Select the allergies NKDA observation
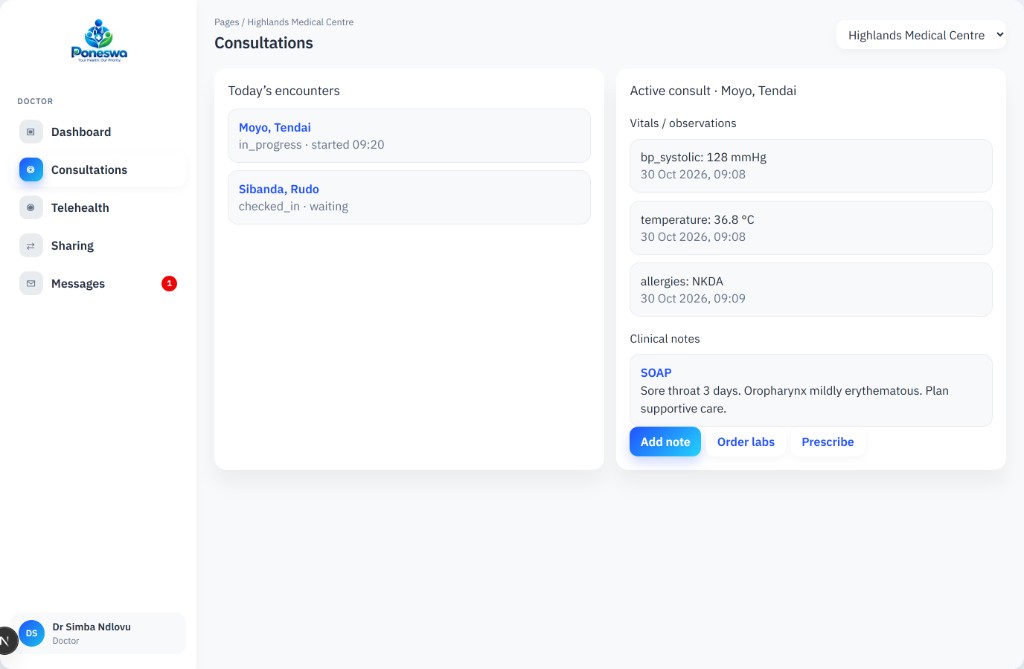 [x=810, y=289]
